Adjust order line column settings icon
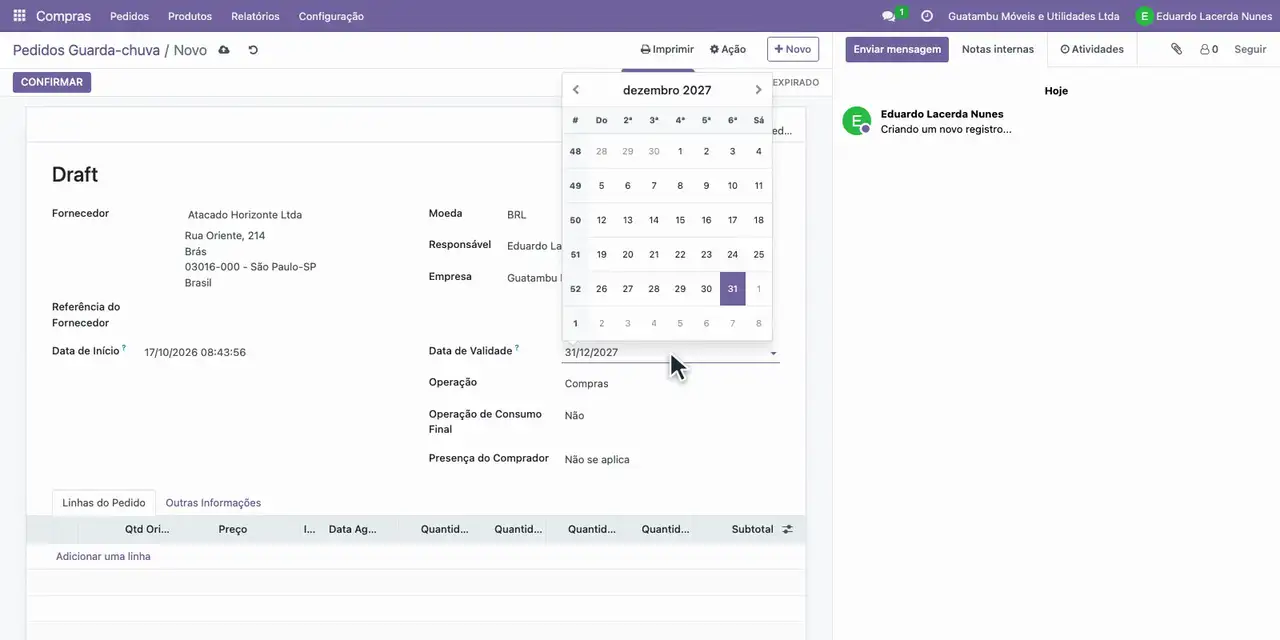 pyautogui.click(x=788, y=529)
